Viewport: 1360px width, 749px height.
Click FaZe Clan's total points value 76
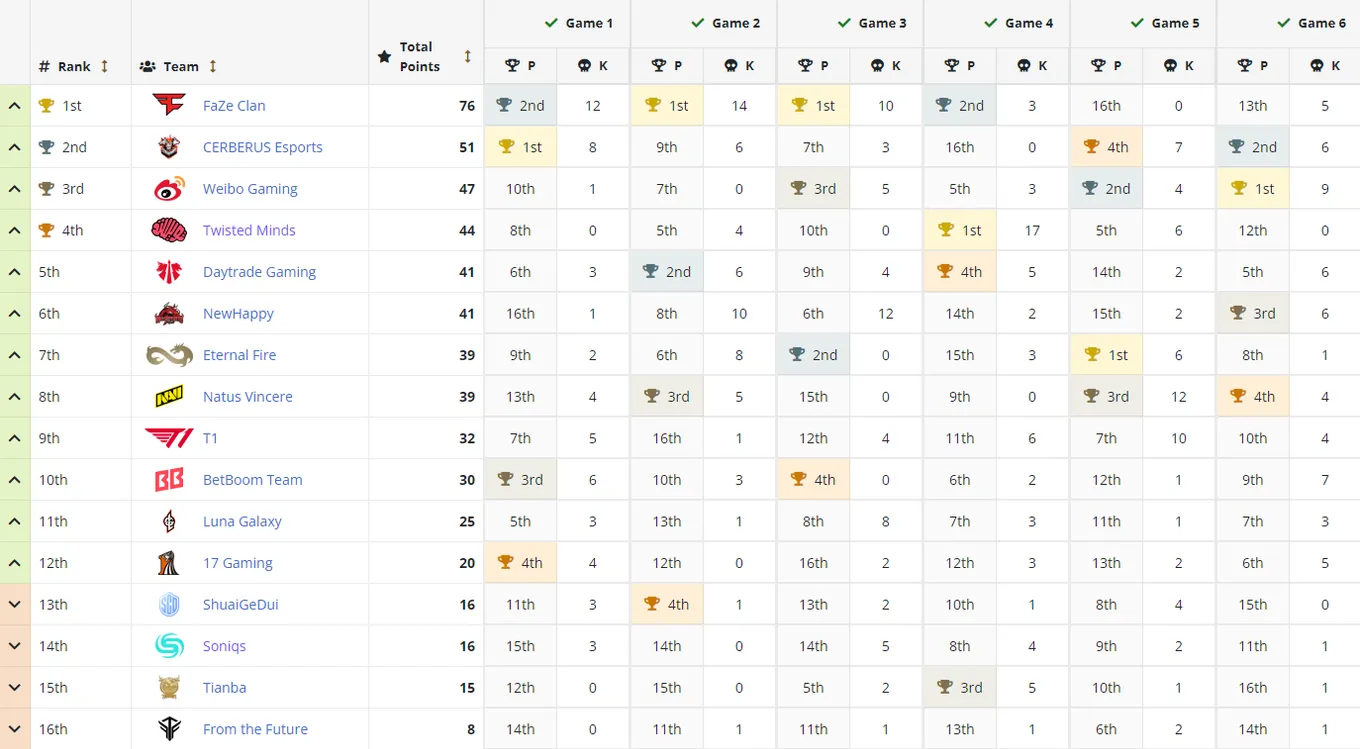(467, 105)
